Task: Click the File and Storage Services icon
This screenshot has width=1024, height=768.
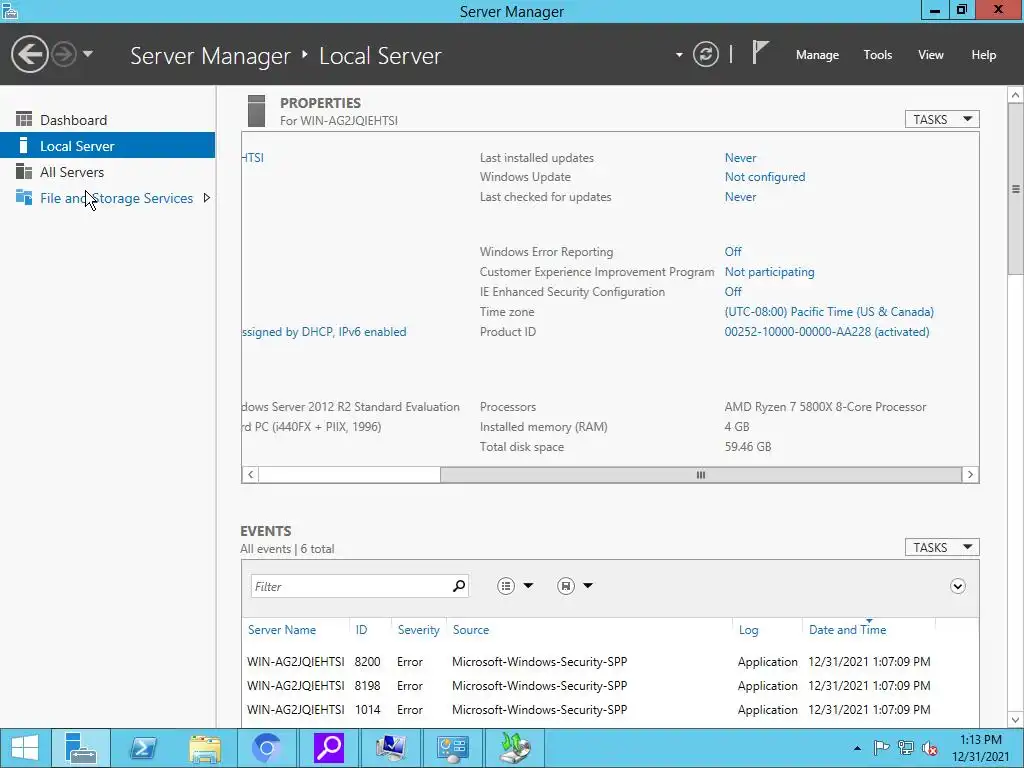Action: pyautogui.click(x=24, y=197)
